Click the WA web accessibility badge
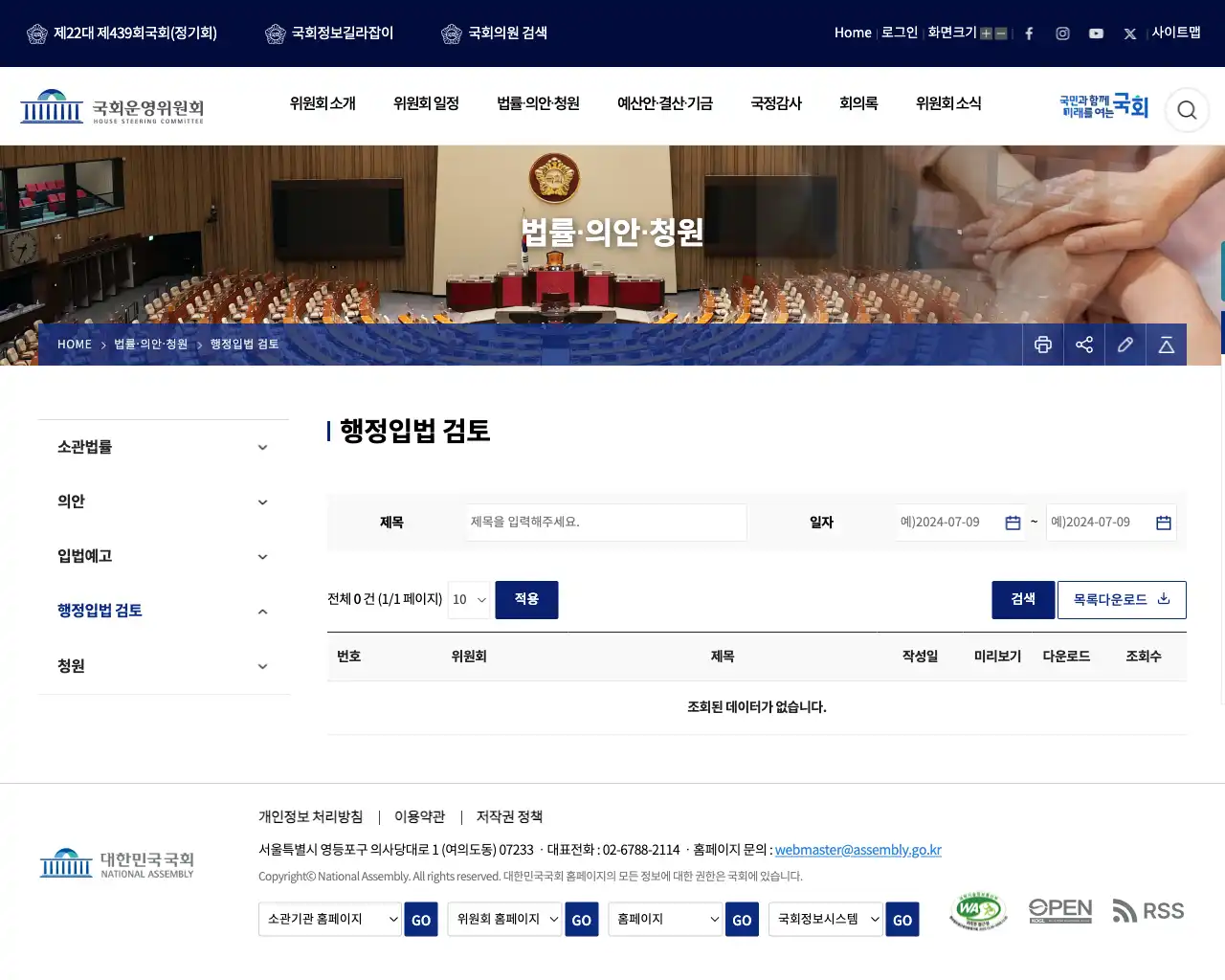Viewport: 1225px width, 980px height. point(978,911)
